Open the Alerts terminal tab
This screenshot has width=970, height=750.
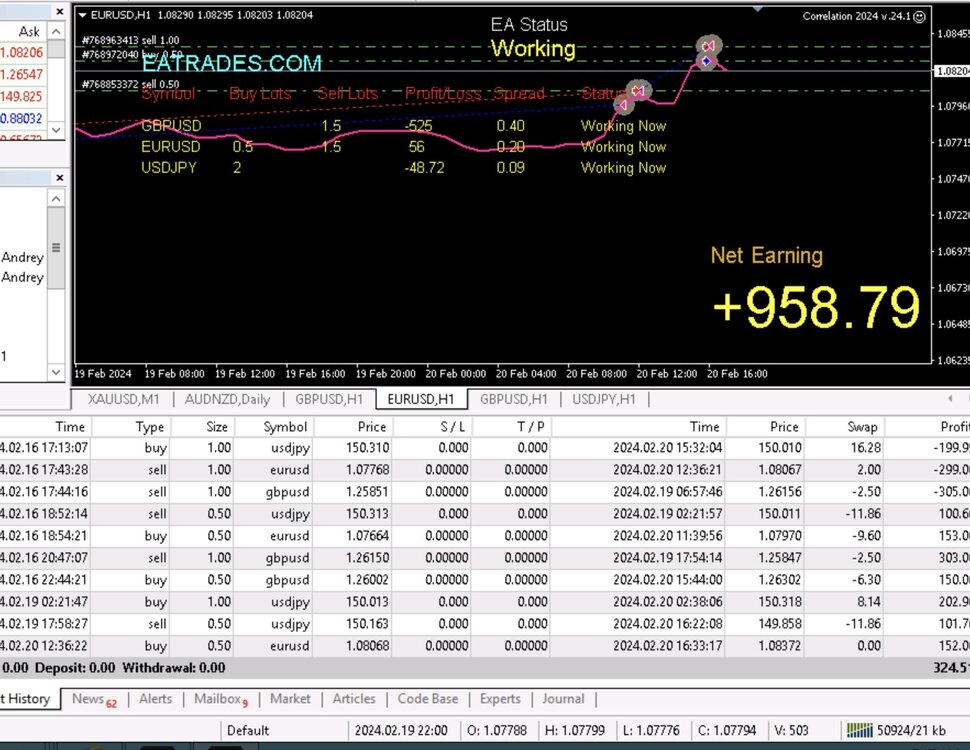click(155, 699)
